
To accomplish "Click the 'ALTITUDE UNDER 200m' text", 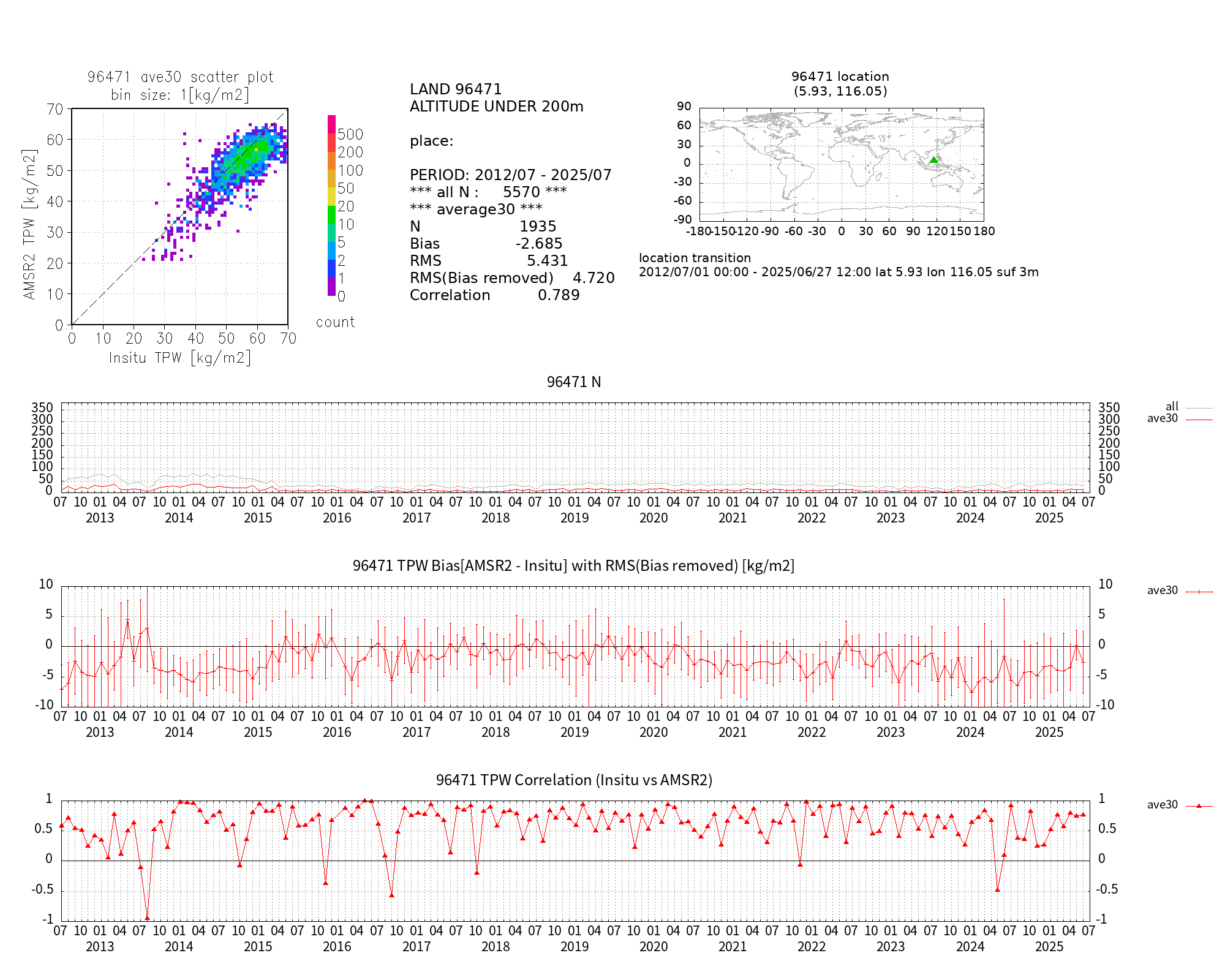I will pos(496,107).
